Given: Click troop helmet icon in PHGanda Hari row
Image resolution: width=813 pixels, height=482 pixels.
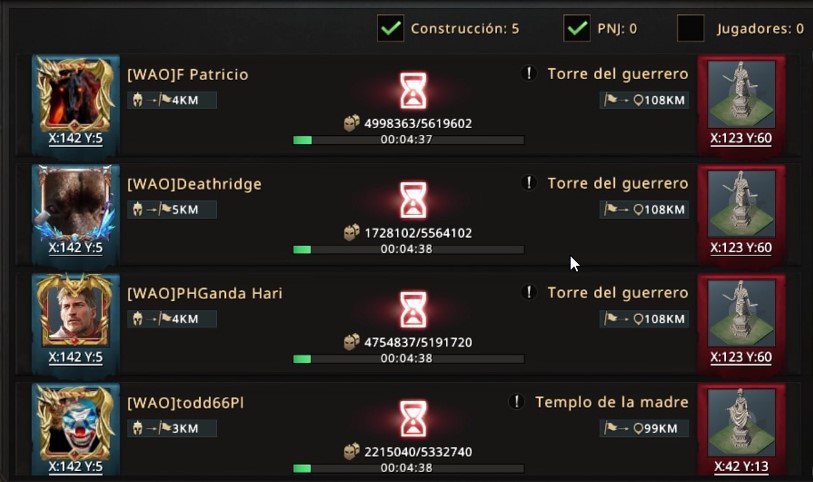Looking at the screenshot, I should tap(137, 319).
